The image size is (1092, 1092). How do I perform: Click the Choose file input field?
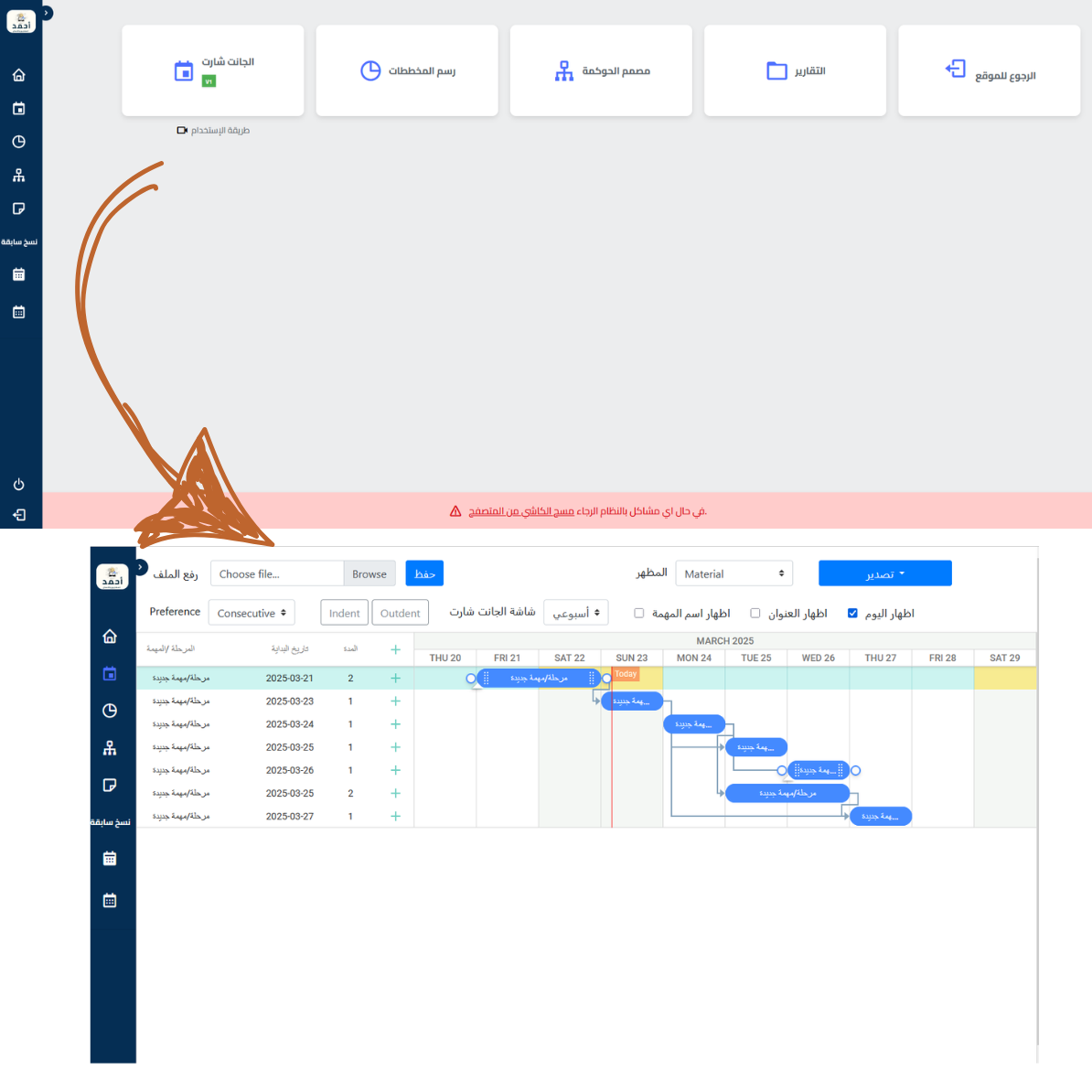(x=276, y=573)
